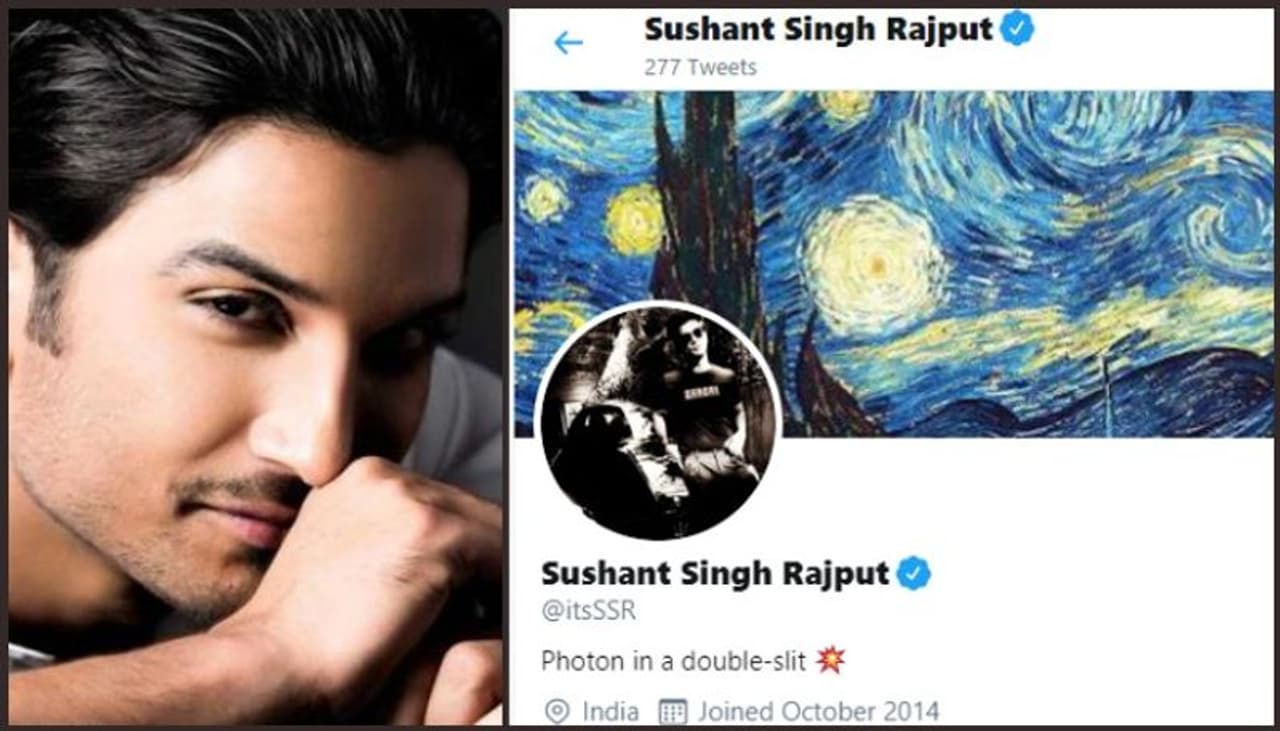Click the large Sushant Singh Rajput profile name
Image resolution: width=1280 pixels, height=731 pixels.
pos(715,573)
